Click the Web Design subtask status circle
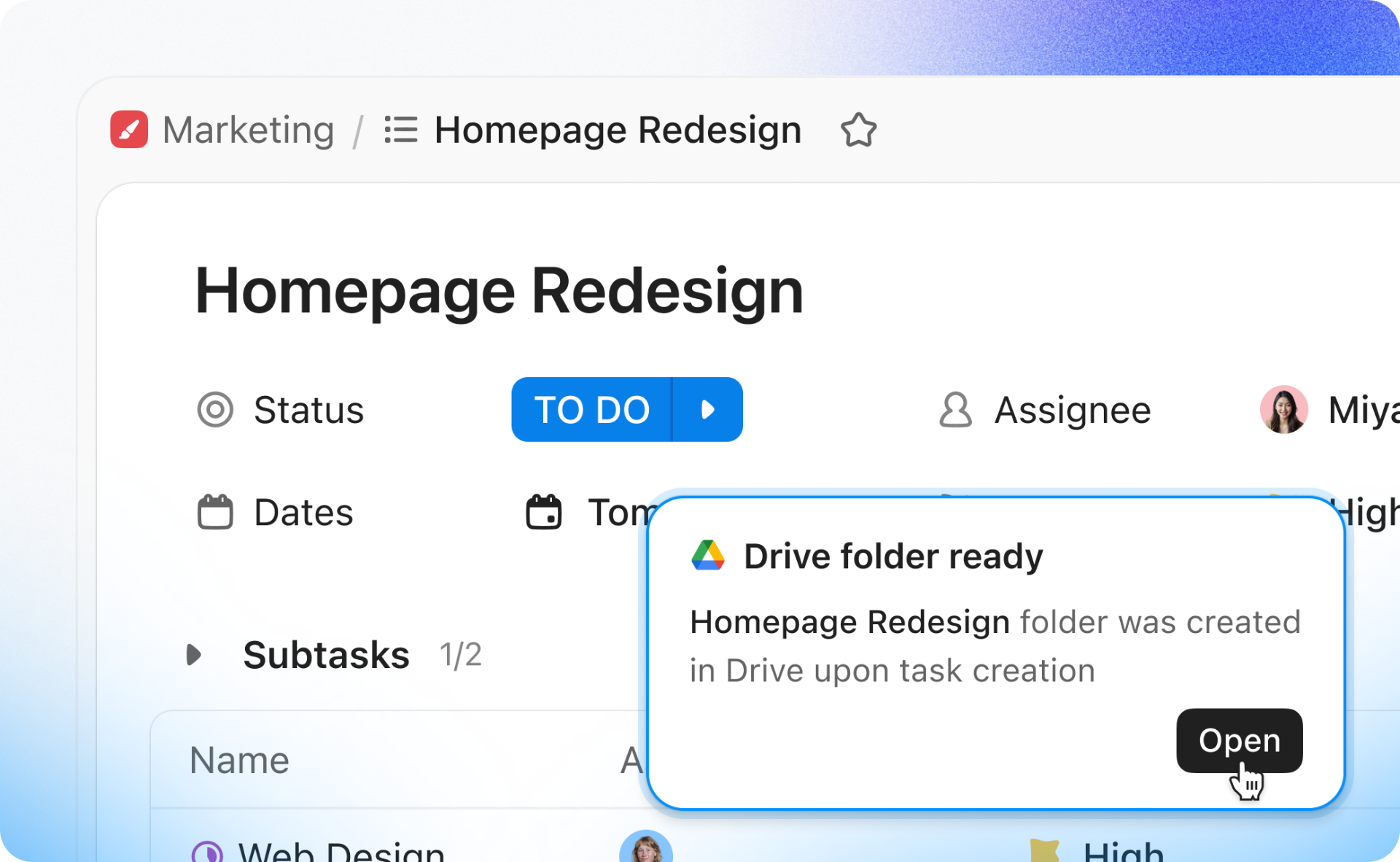Viewport: 1400px width, 862px height. [207, 852]
